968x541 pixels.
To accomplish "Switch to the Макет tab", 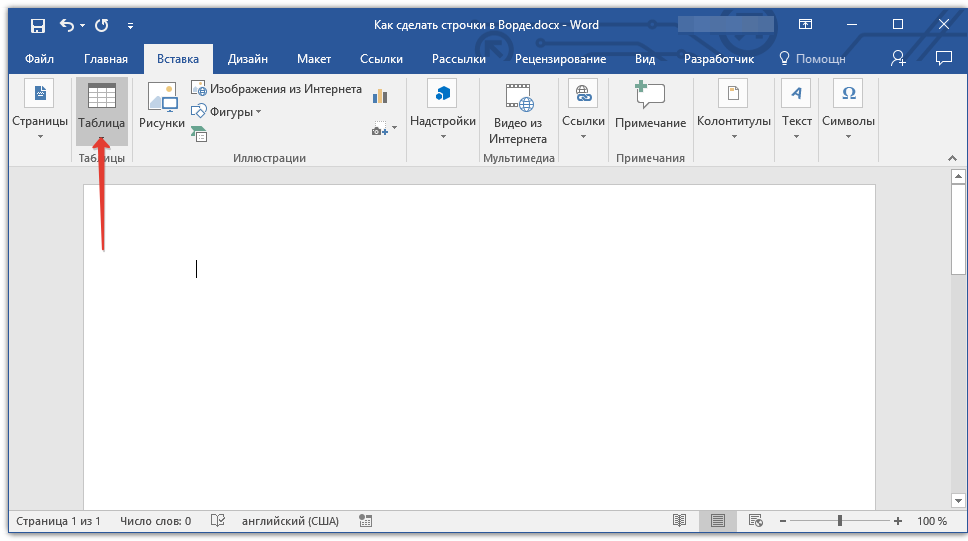I will (x=314, y=59).
